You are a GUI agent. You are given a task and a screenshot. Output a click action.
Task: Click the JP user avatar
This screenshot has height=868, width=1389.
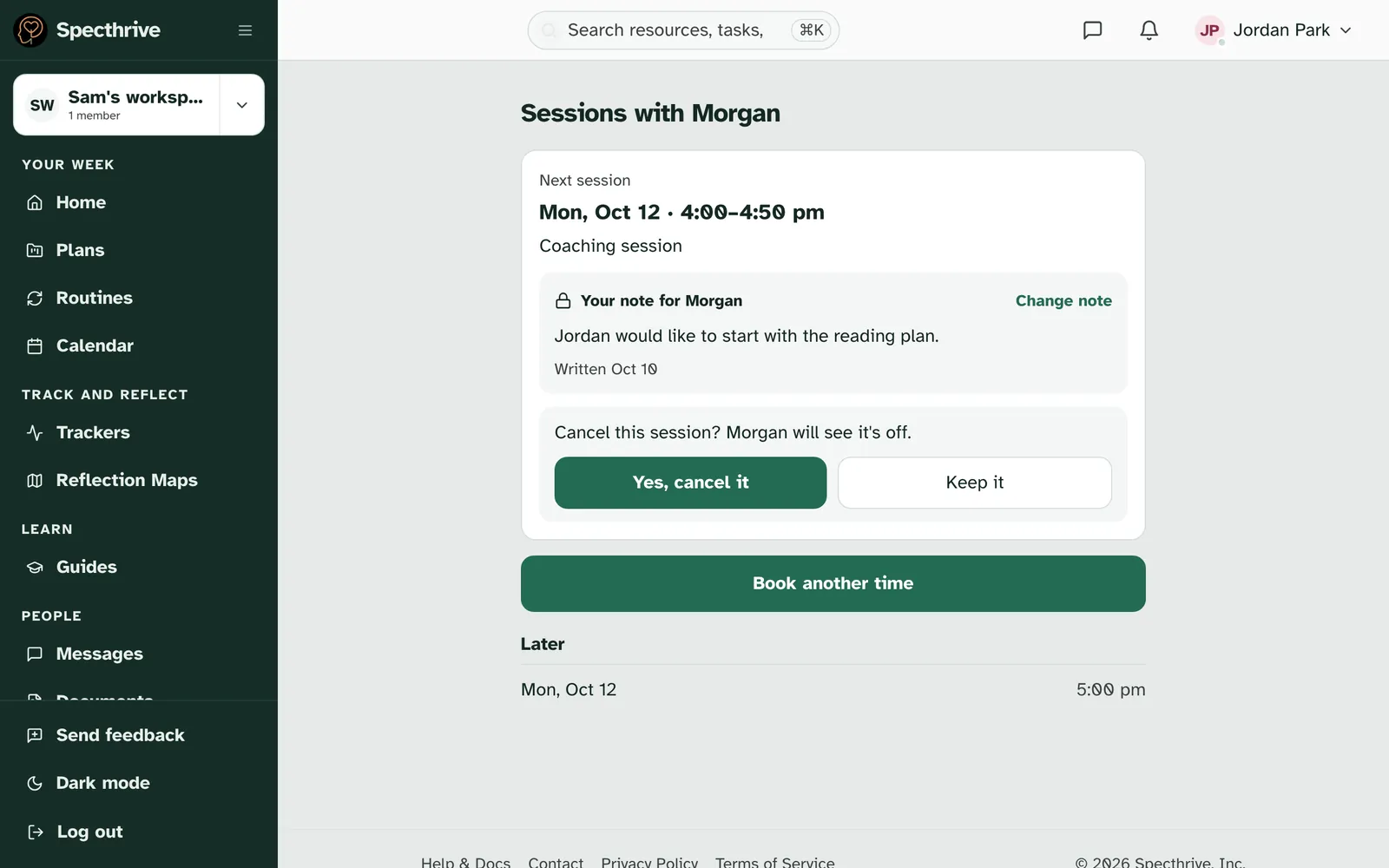(1209, 30)
